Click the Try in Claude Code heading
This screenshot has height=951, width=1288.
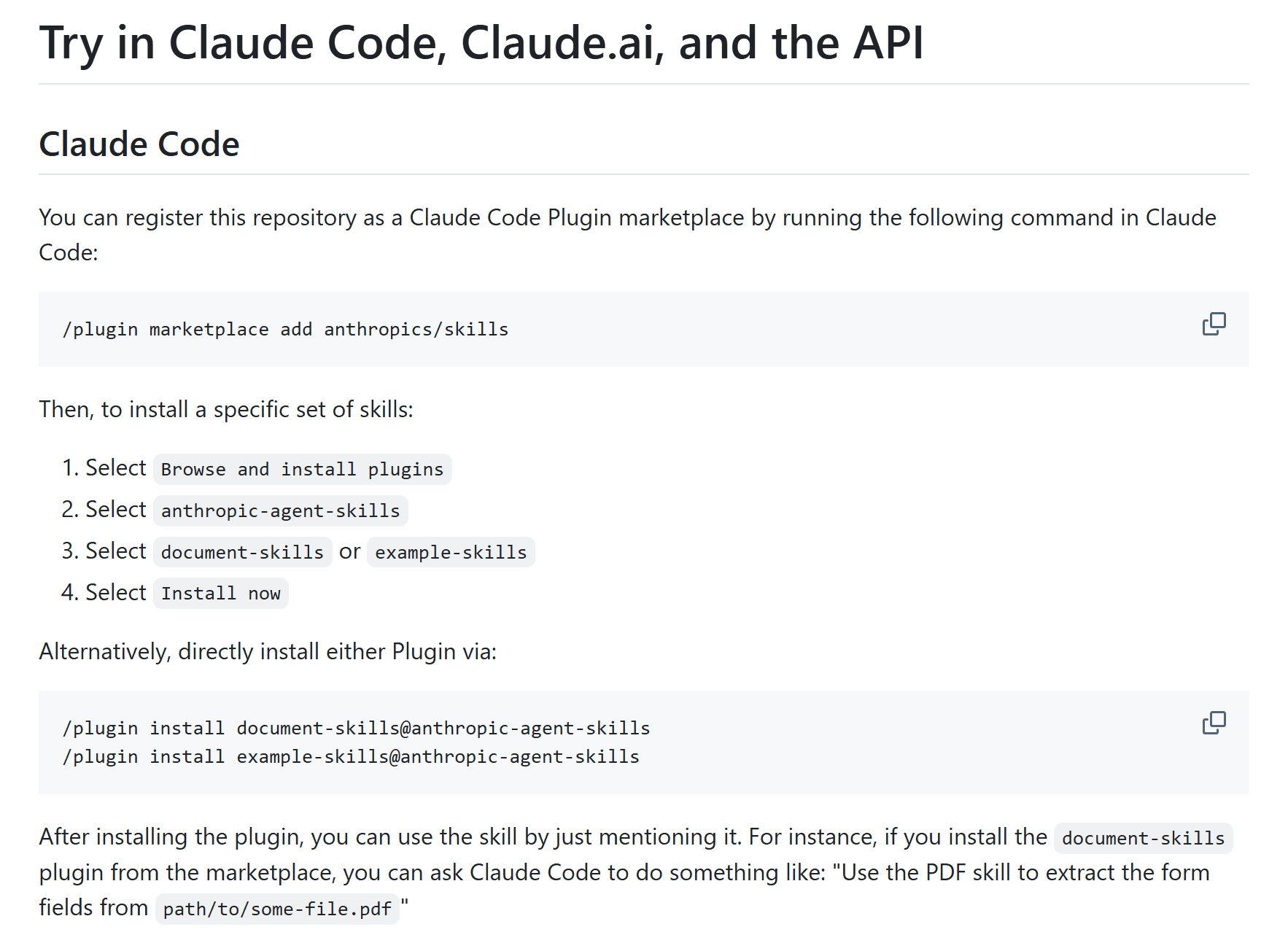click(481, 43)
